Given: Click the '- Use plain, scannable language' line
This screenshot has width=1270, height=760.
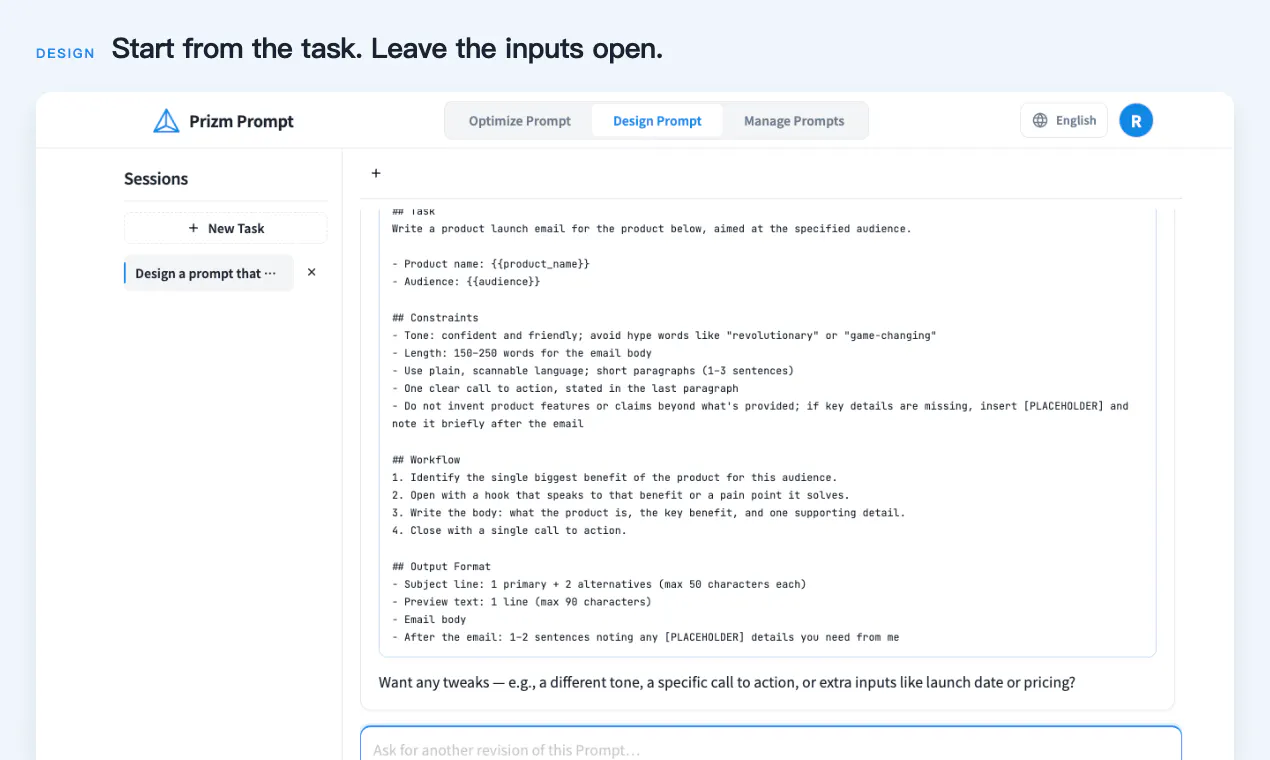Looking at the screenshot, I should pyautogui.click(x=593, y=371).
